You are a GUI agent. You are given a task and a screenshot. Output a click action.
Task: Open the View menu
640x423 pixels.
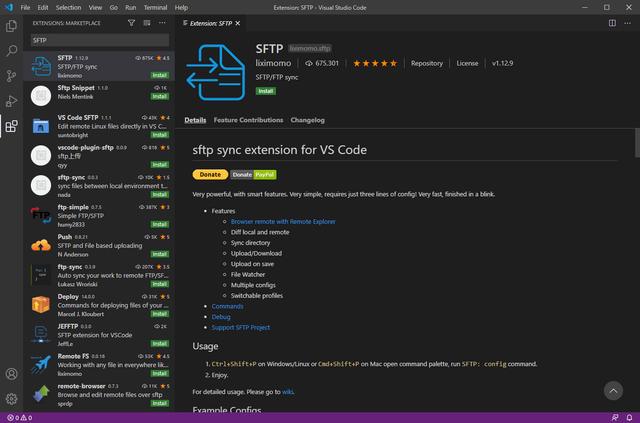pyautogui.click(x=95, y=7)
